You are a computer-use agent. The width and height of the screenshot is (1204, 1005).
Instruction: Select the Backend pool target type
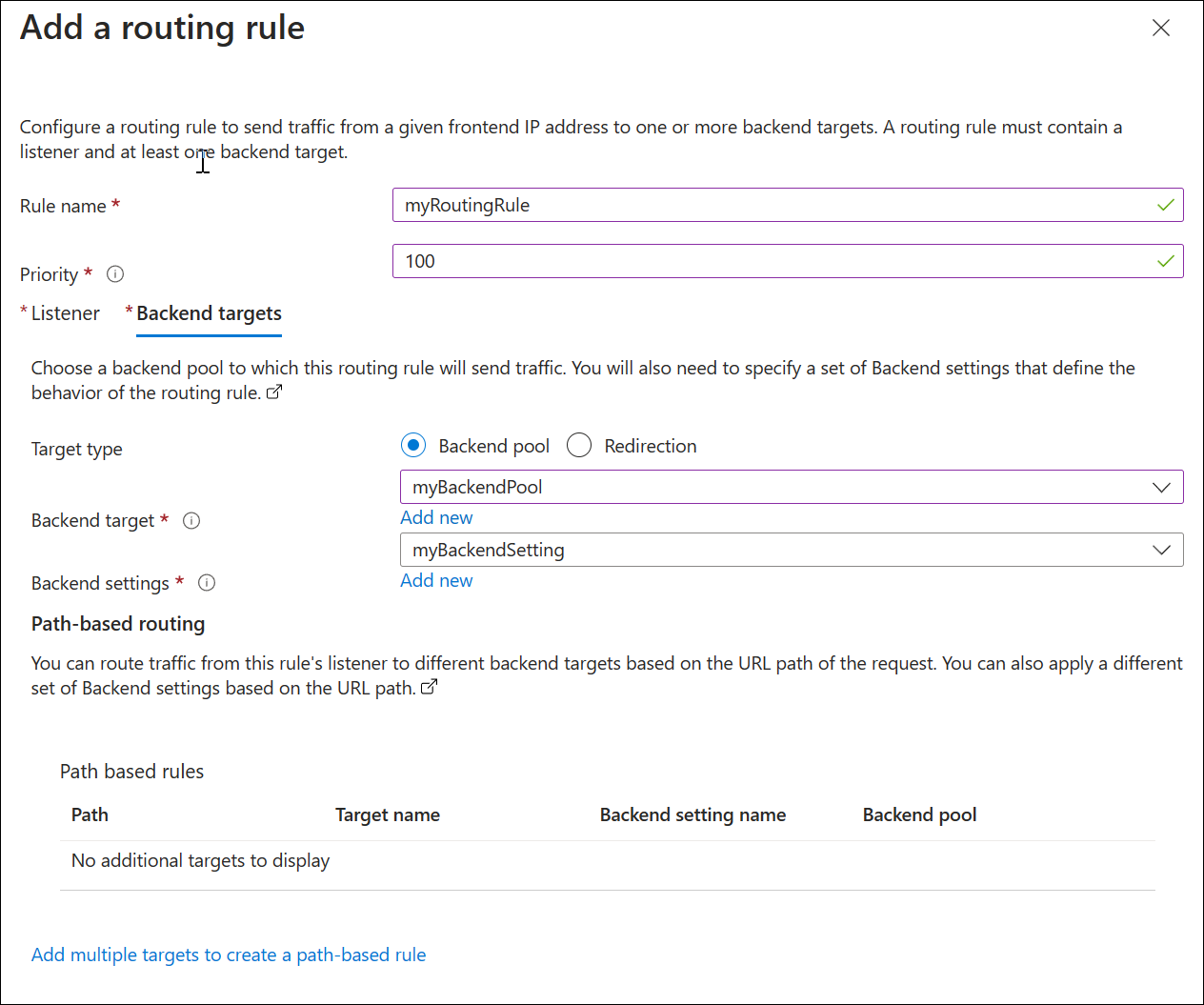(412, 445)
